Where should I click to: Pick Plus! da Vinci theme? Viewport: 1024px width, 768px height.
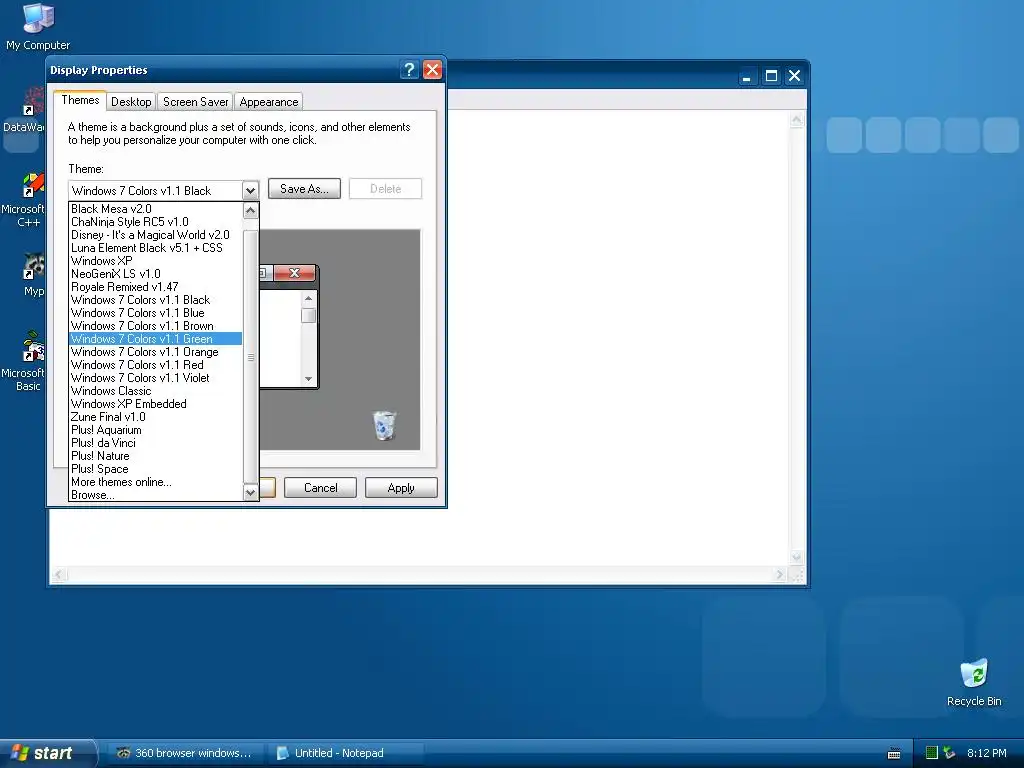155,443
